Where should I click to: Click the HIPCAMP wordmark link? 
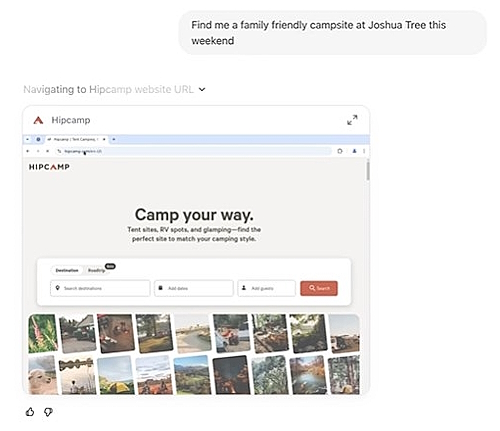(49, 167)
